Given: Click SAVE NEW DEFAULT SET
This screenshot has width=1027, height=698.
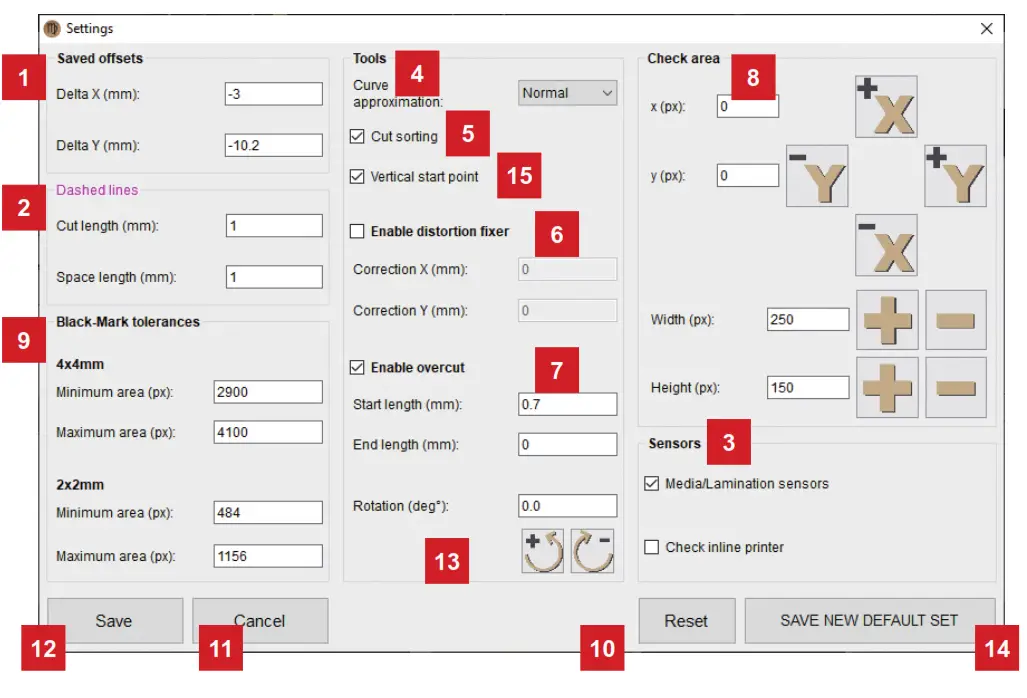Looking at the screenshot, I should [869, 620].
